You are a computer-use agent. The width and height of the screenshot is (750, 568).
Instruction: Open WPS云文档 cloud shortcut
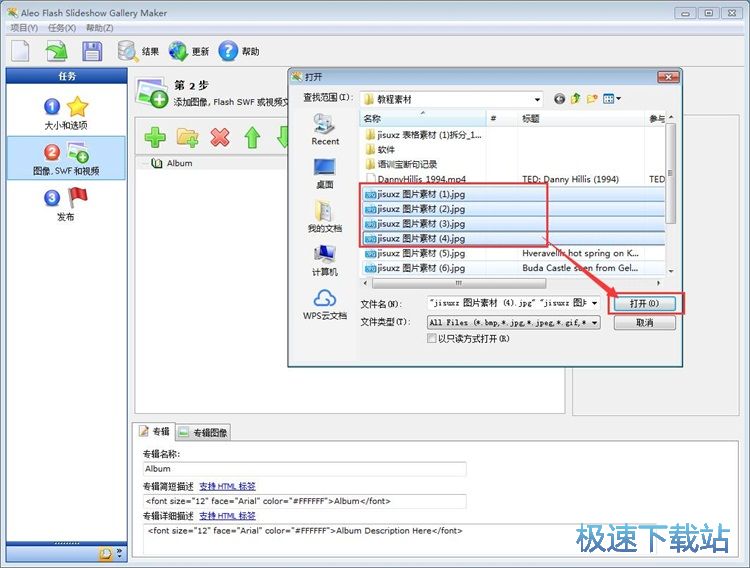click(x=325, y=304)
